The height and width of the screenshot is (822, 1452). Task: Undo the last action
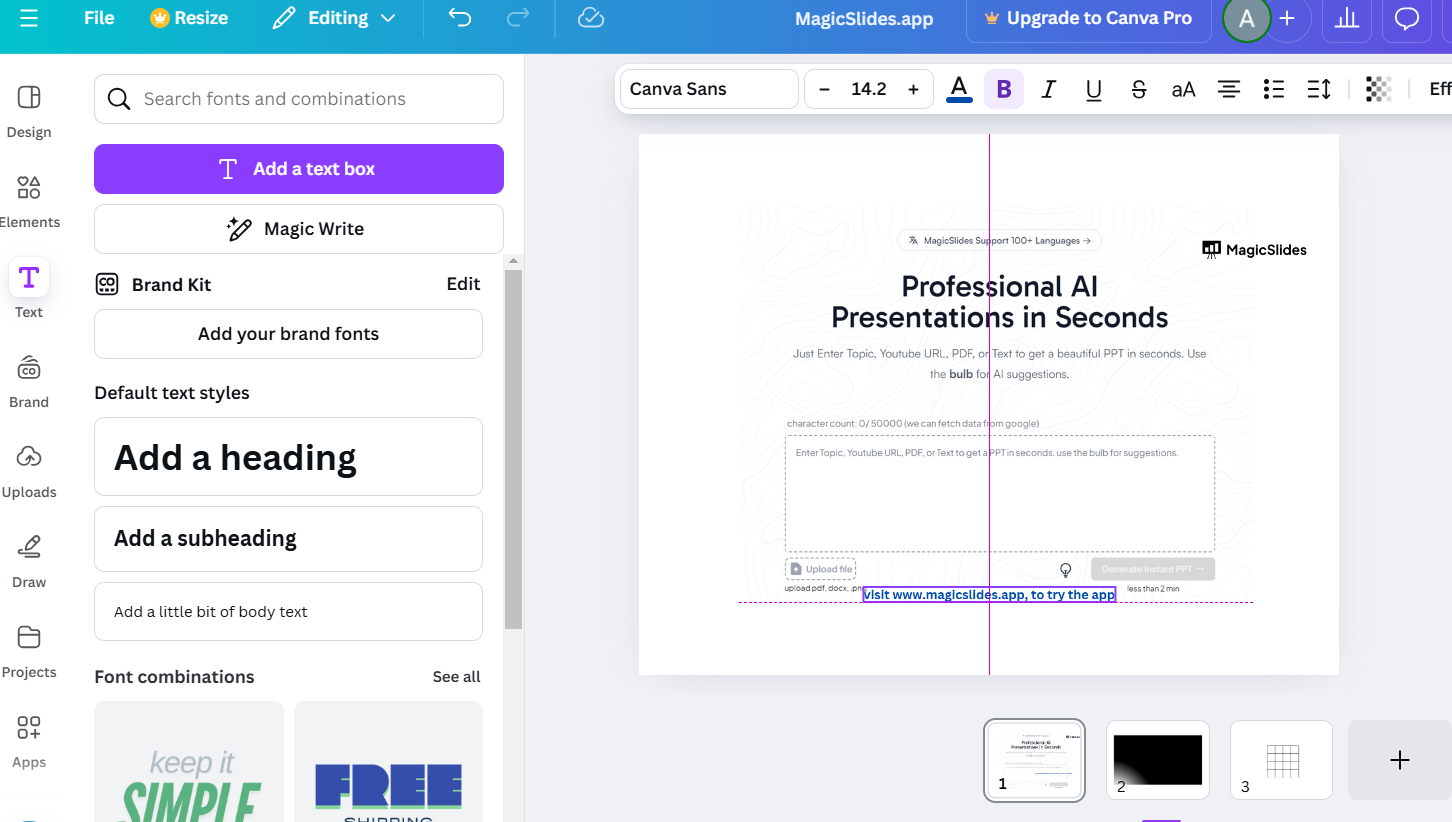[x=460, y=18]
